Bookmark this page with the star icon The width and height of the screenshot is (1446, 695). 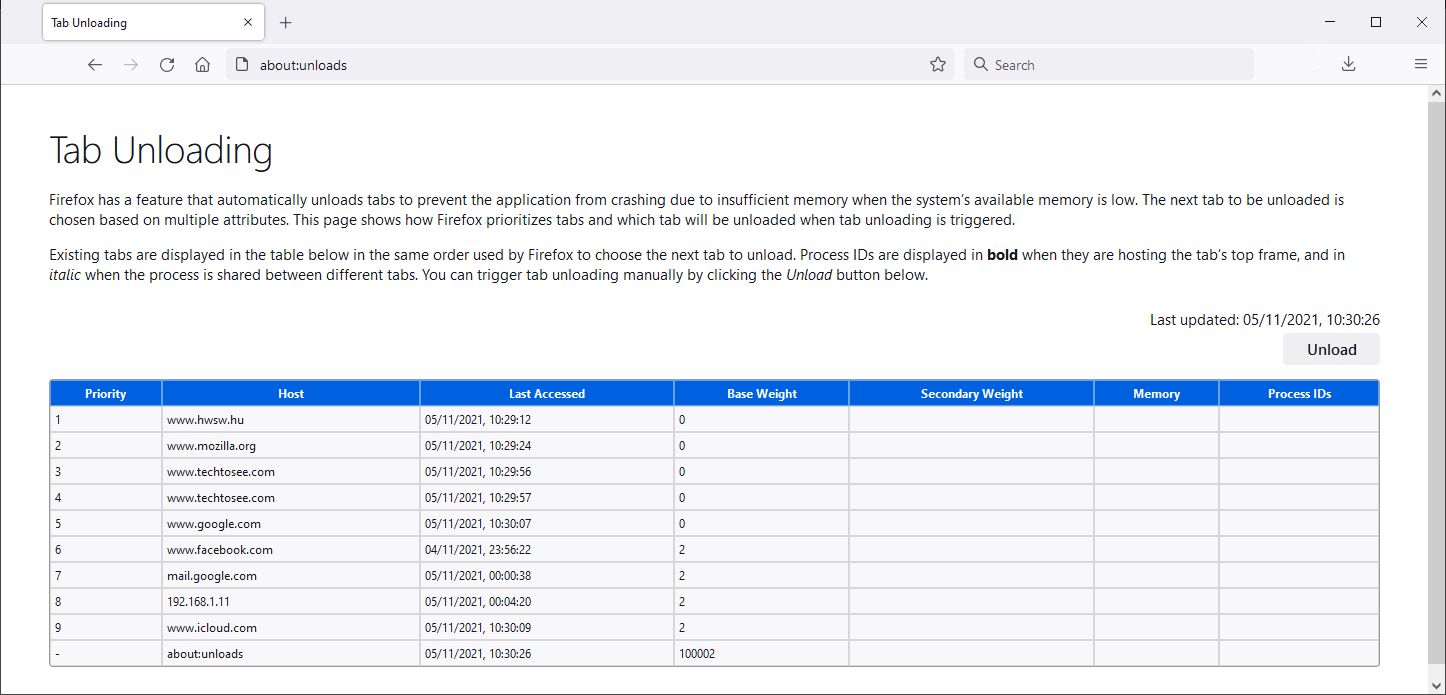tap(938, 65)
